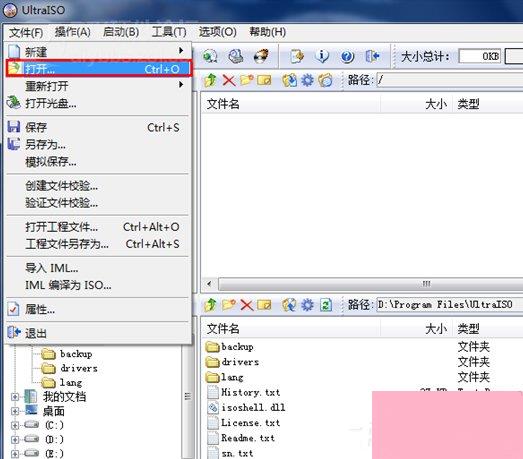Select 打开工程文件... menu entry
Viewport: 523px width, 459px height.
[x=98, y=227]
